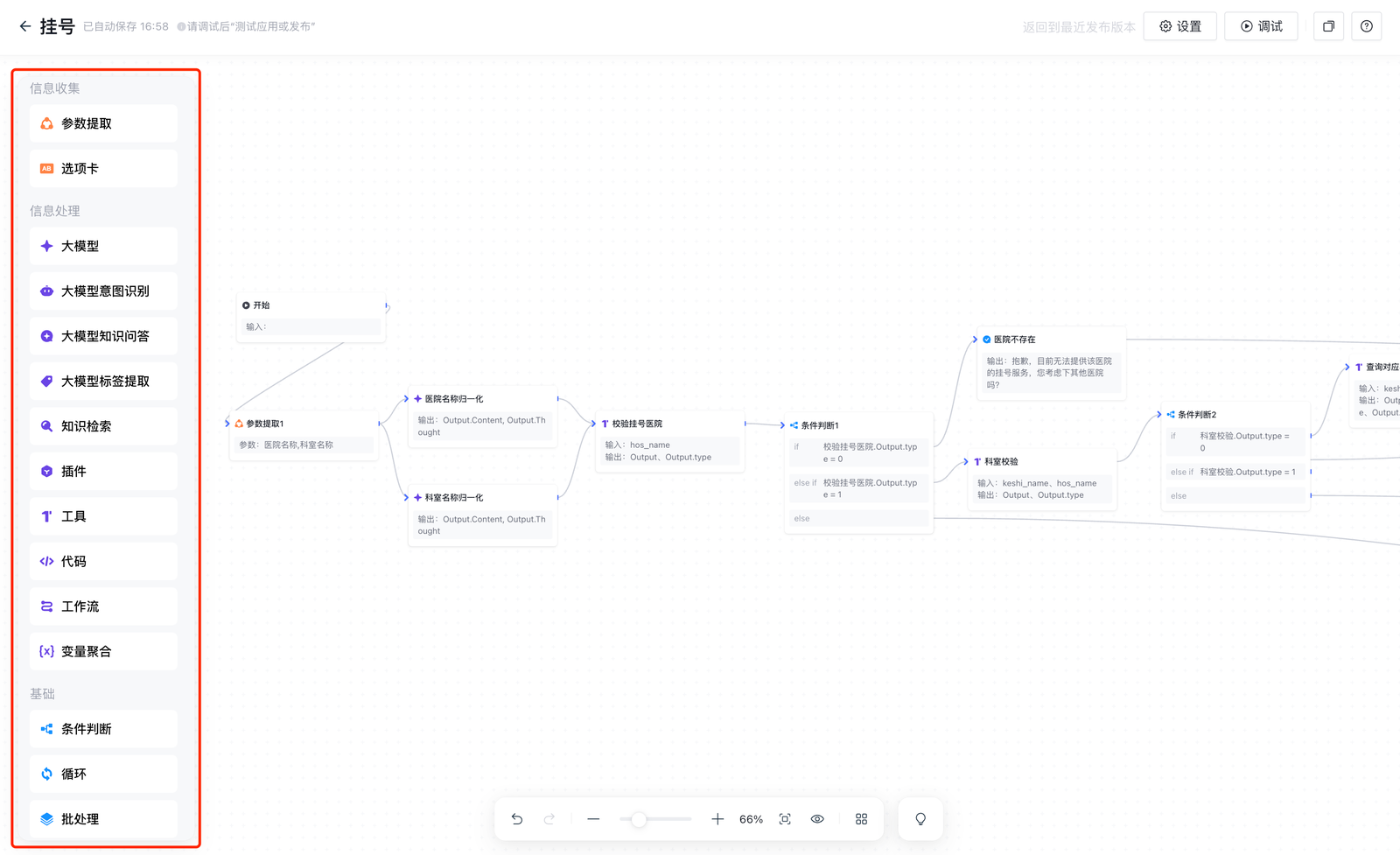1400x855 pixels.
Task: Open 设置 settings button
Action: click(x=1179, y=26)
